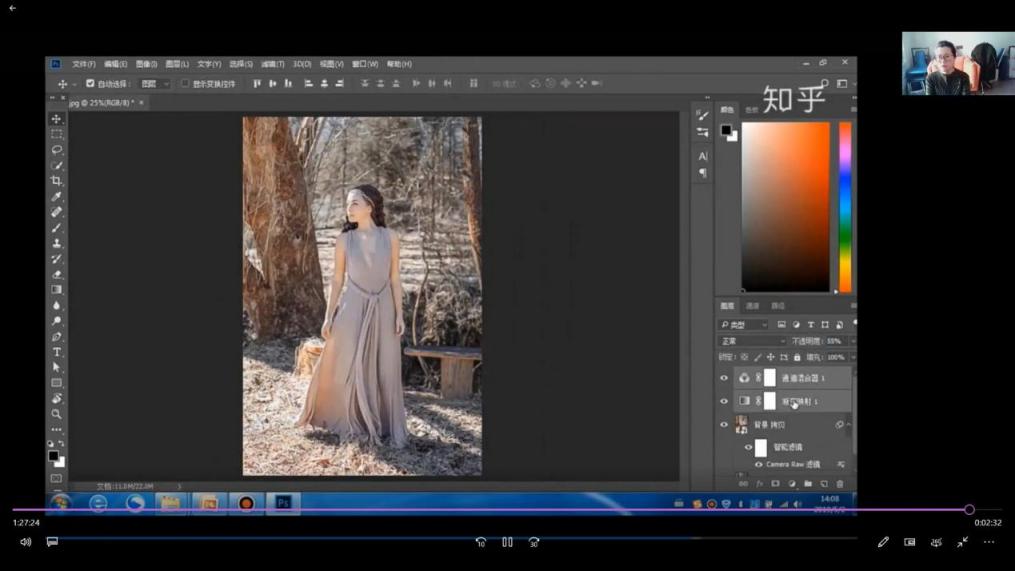Select the Crop tool in the toolbar
Screen dimensions: 1015x571
point(57,181)
